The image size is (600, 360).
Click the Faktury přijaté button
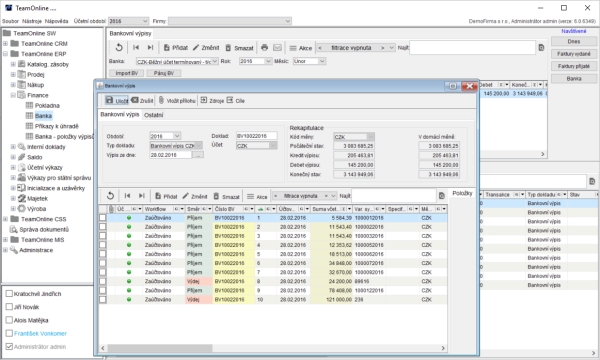574,66
